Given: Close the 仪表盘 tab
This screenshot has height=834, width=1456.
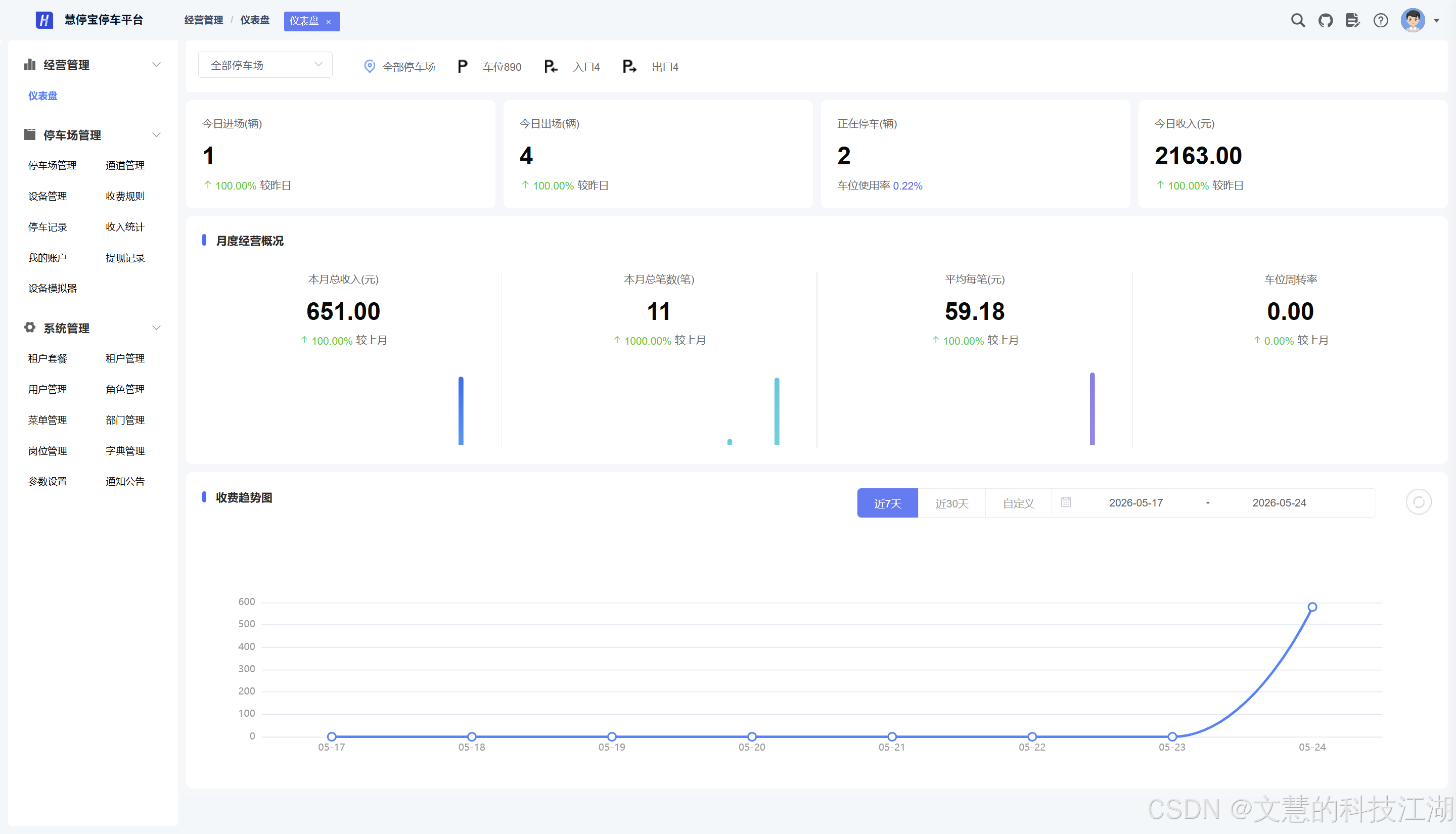Looking at the screenshot, I should point(329,22).
